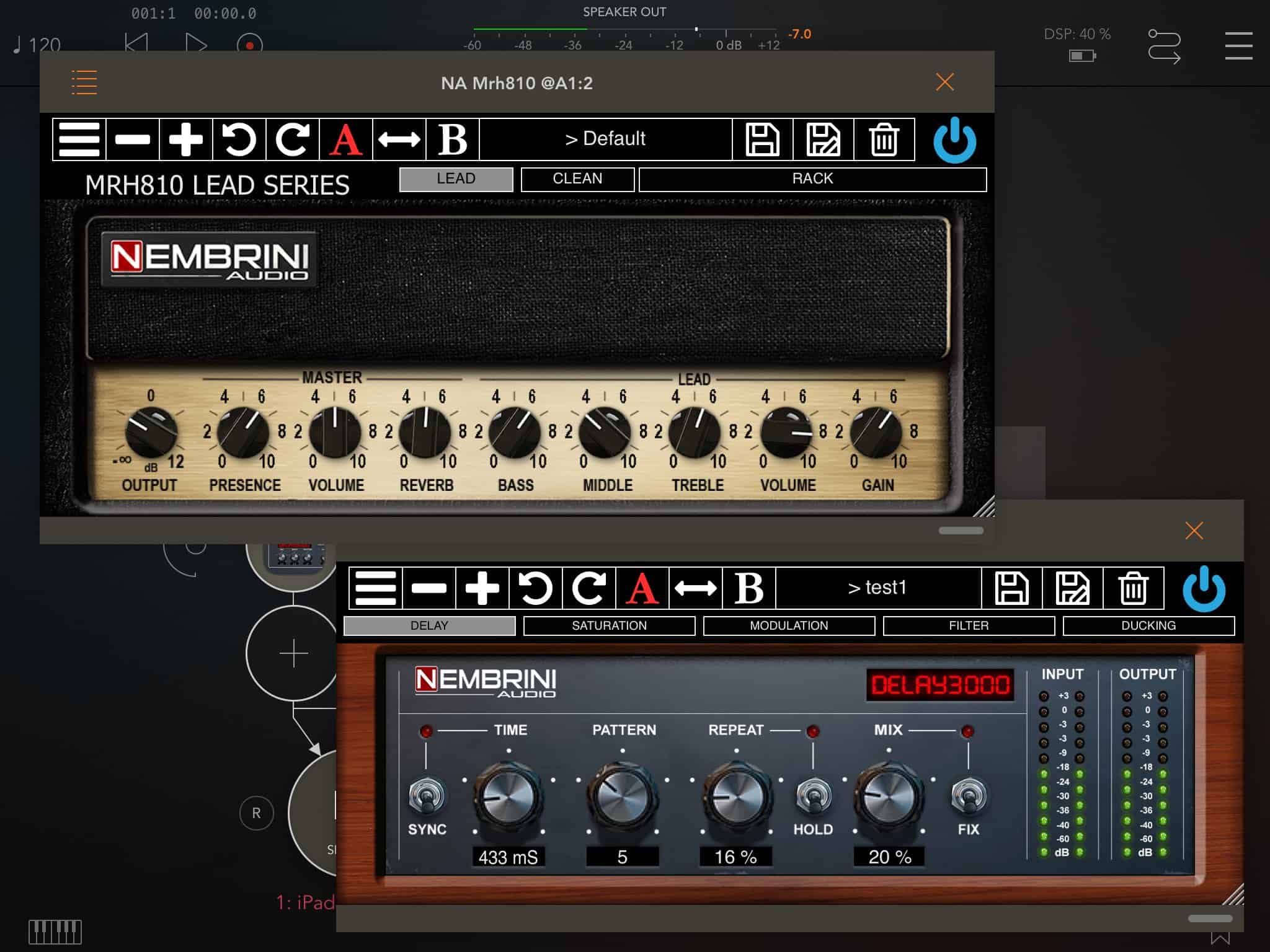The height and width of the screenshot is (952, 1270).
Task: Click the 20 % mix value field
Action: 889,857
